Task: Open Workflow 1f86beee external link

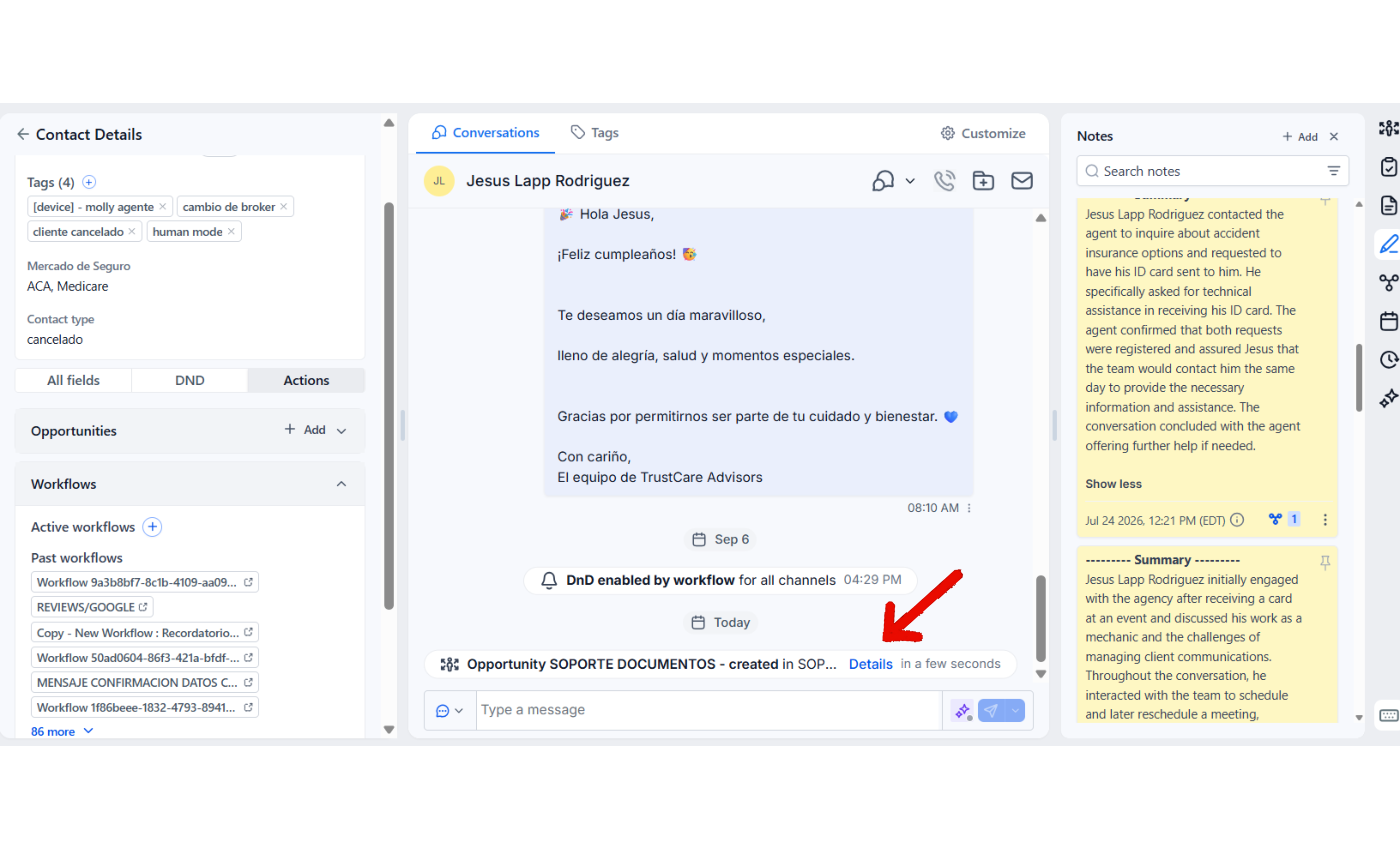Action: (x=248, y=707)
